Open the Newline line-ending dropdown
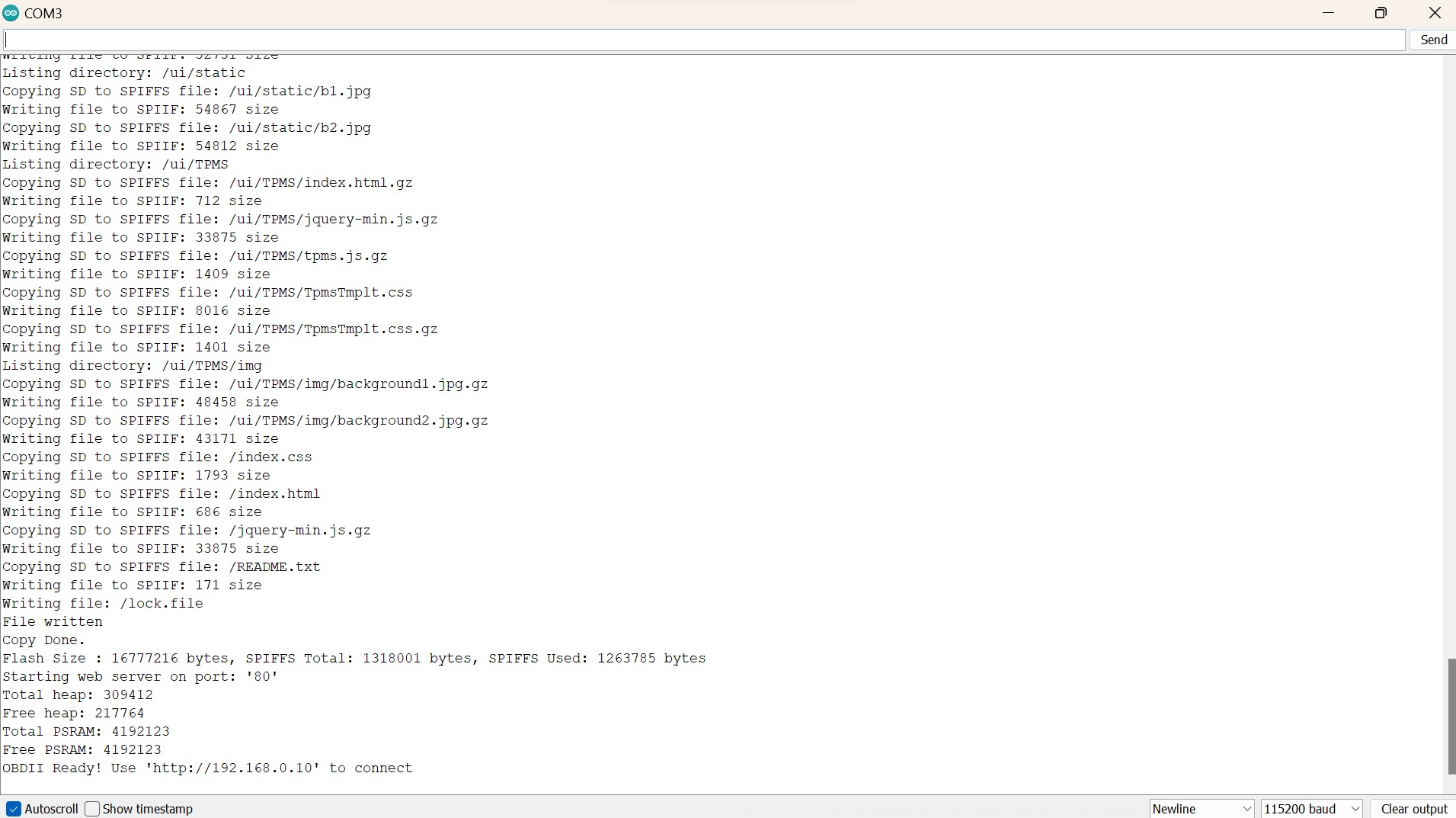1456x818 pixels. [x=1202, y=809]
